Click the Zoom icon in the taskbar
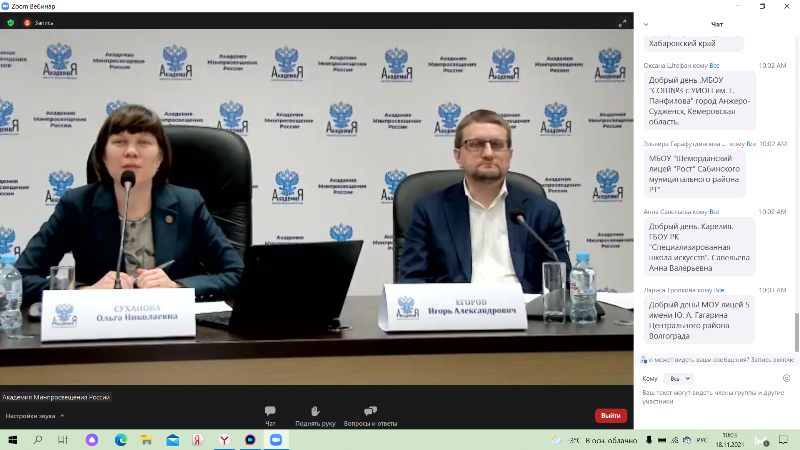The image size is (800, 450). [x=276, y=440]
